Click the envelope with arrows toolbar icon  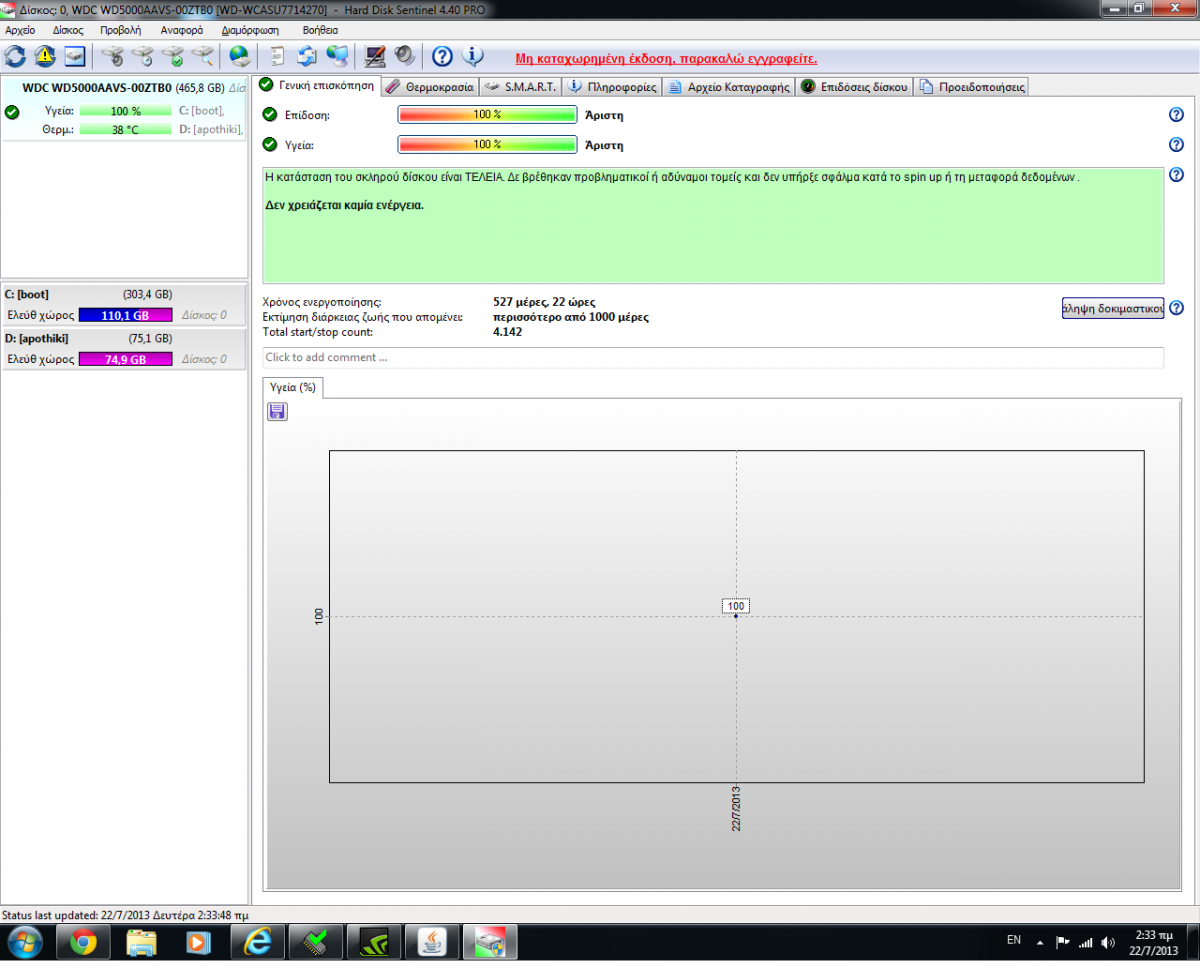pos(308,56)
